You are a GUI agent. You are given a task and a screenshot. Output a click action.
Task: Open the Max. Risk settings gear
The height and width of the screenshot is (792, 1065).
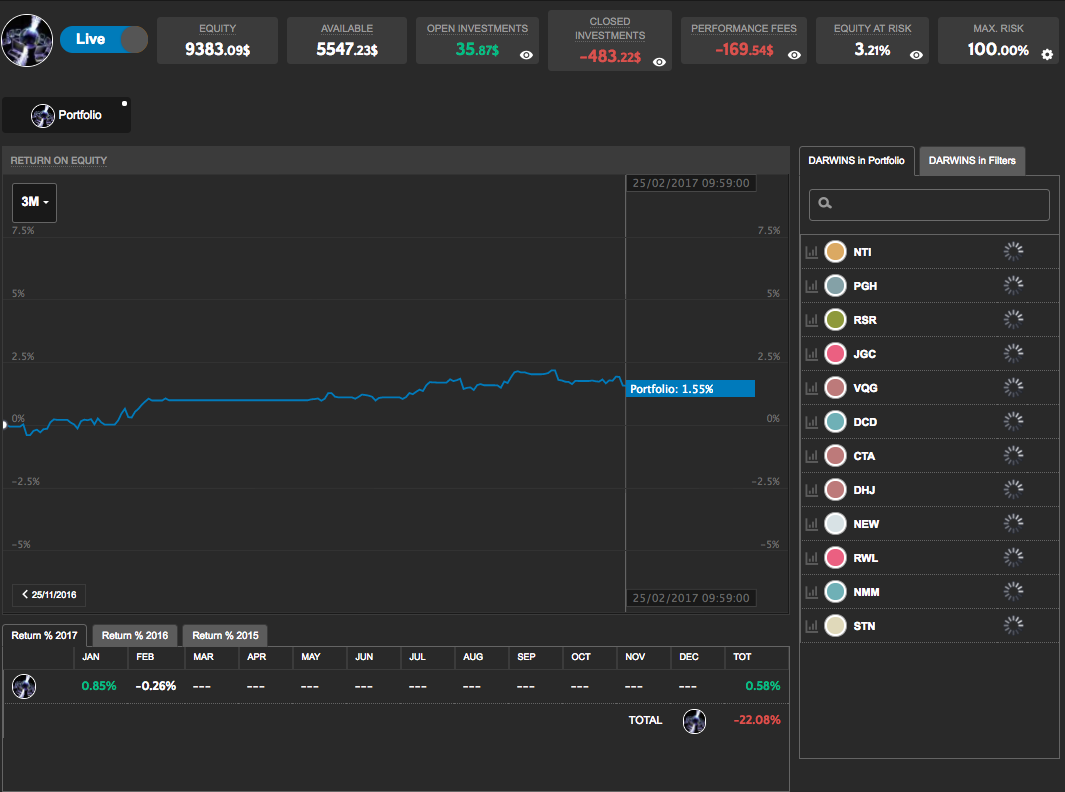click(1047, 55)
